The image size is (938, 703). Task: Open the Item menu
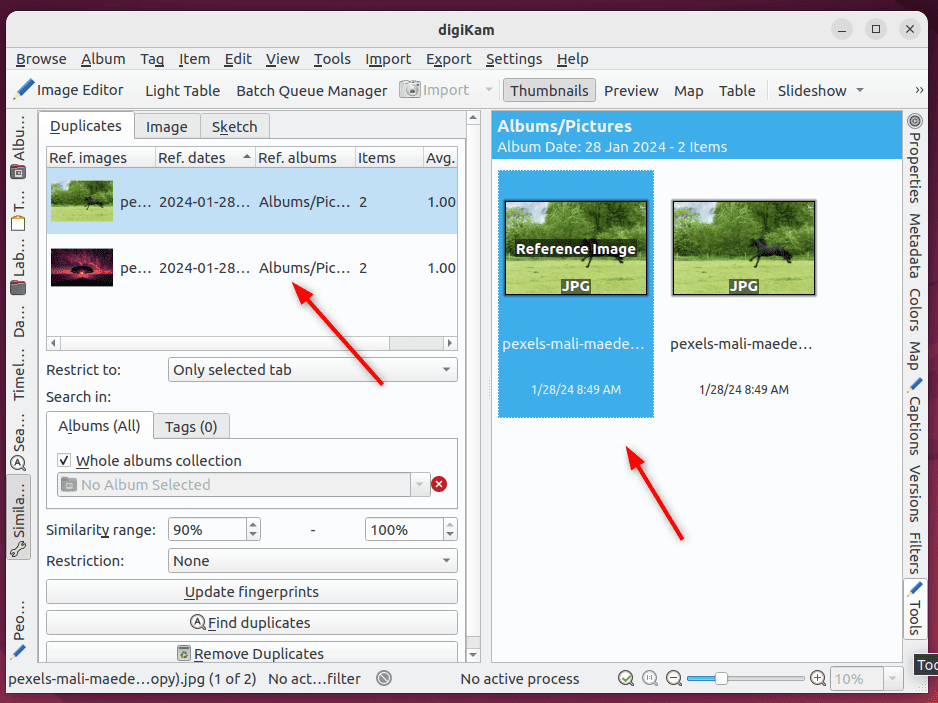pos(194,59)
